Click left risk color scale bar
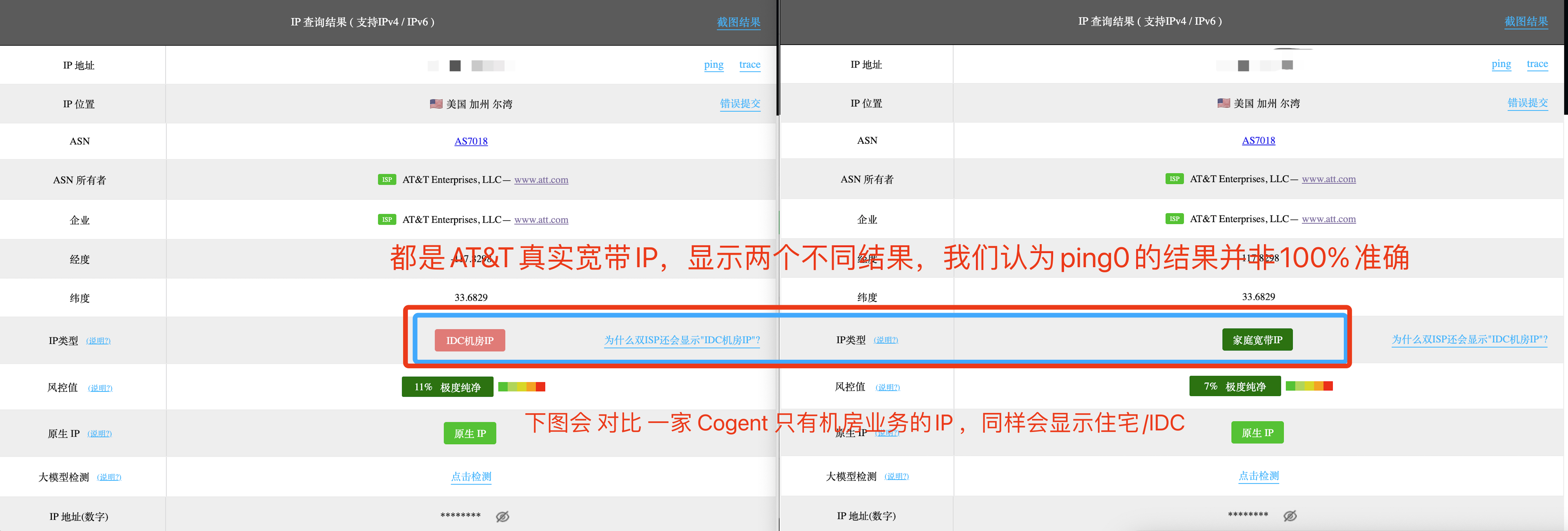The height and width of the screenshot is (531, 1568). [522, 387]
